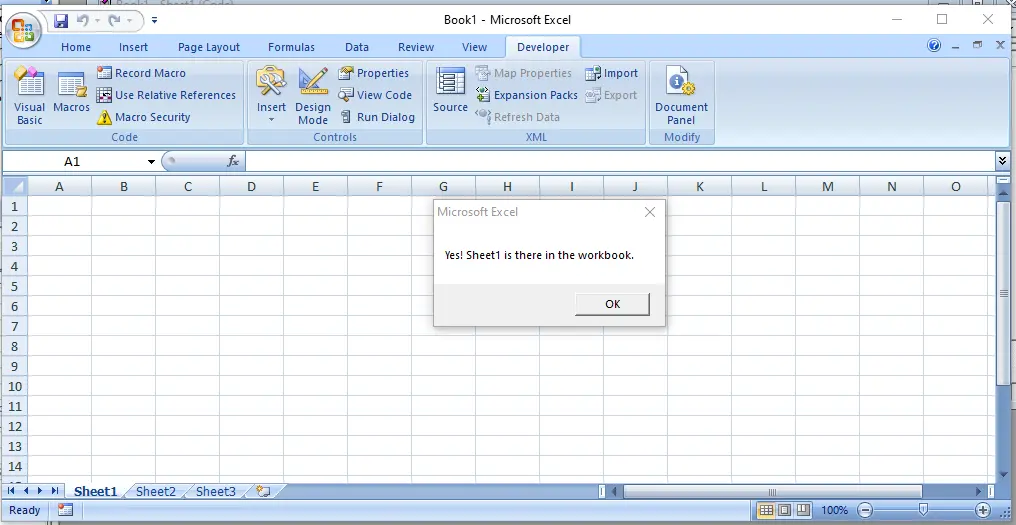Go to next sheet navigation arrow
This screenshot has width=1016, height=525.
pyautogui.click(x=40, y=491)
